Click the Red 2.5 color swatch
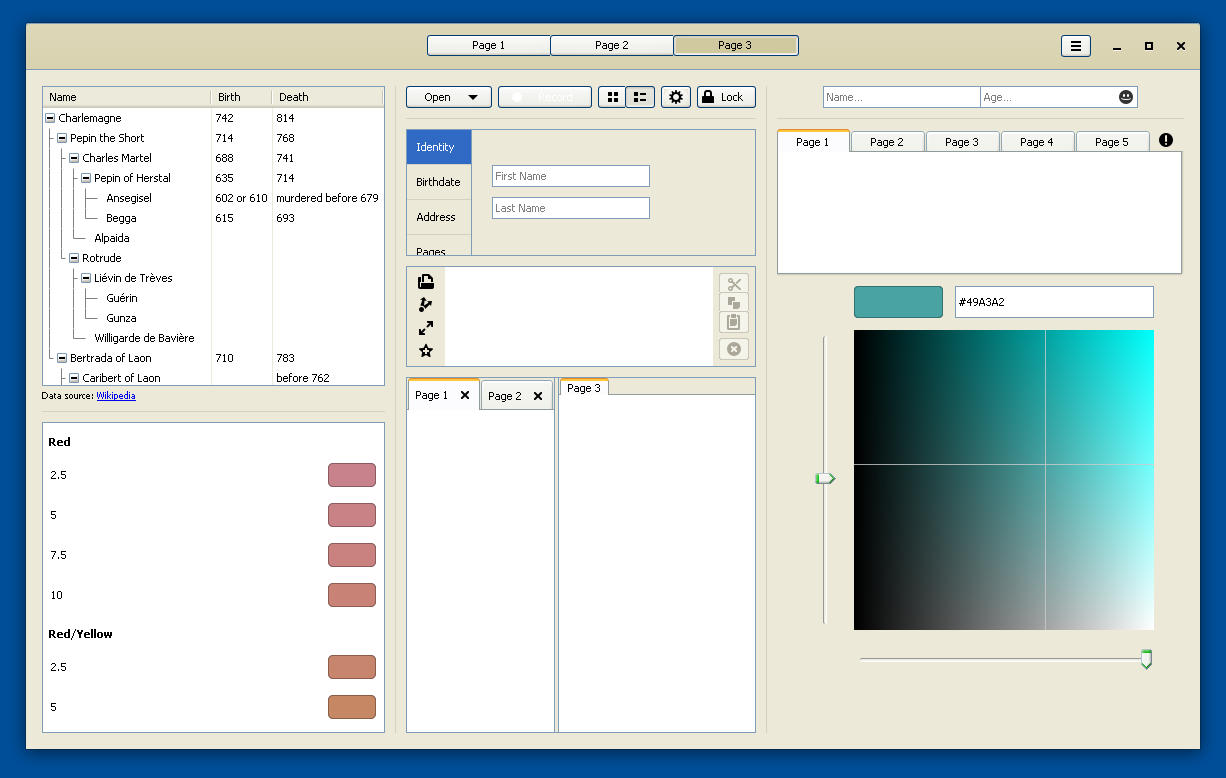Image resolution: width=1226 pixels, height=778 pixels. click(x=352, y=475)
